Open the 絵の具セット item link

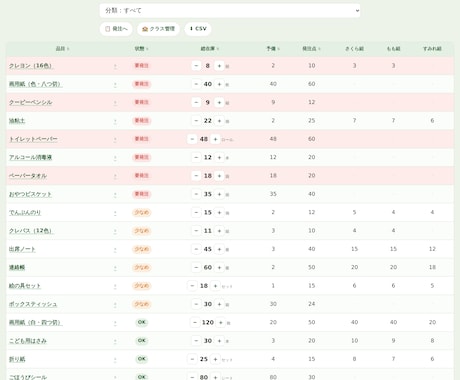coord(25,286)
